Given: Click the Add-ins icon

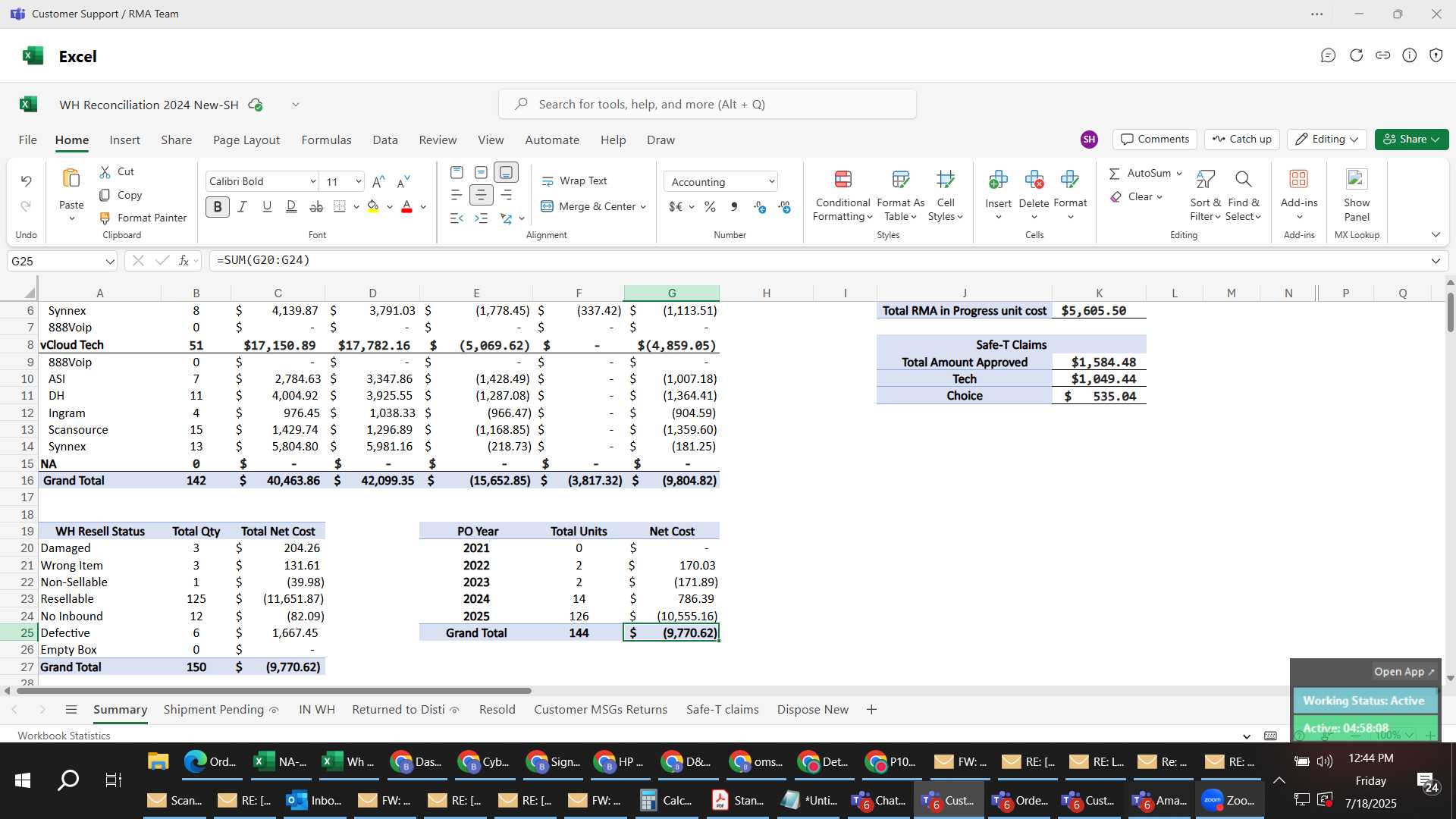Looking at the screenshot, I should 1298,180.
